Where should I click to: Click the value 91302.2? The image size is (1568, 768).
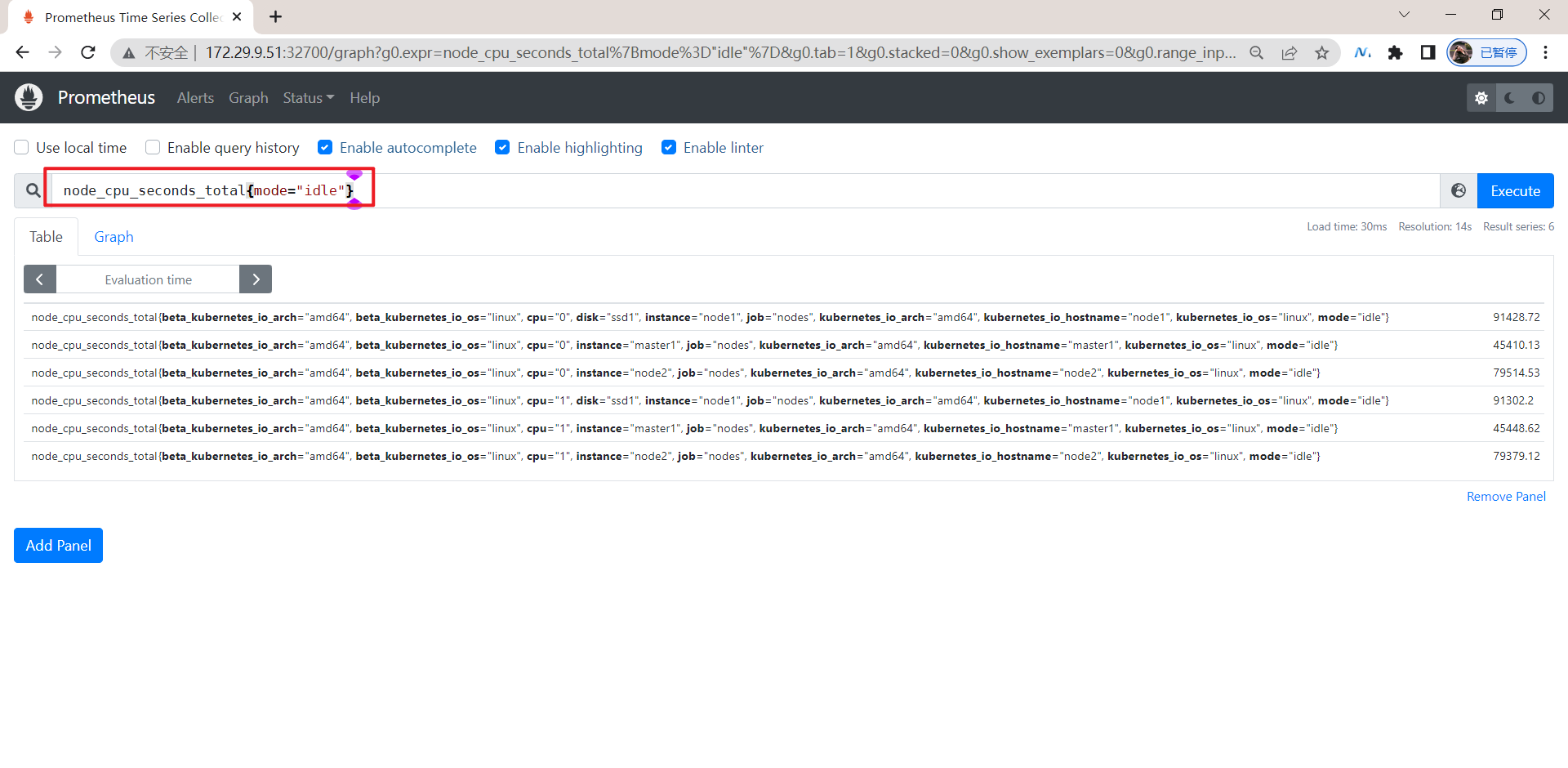(1513, 400)
